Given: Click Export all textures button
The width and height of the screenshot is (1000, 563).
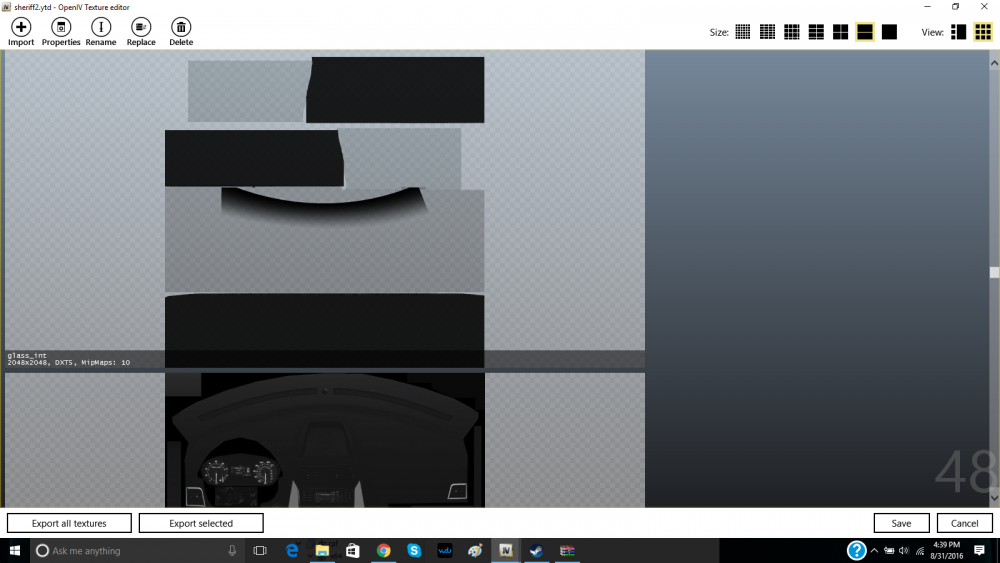Looking at the screenshot, I should 70,523.
